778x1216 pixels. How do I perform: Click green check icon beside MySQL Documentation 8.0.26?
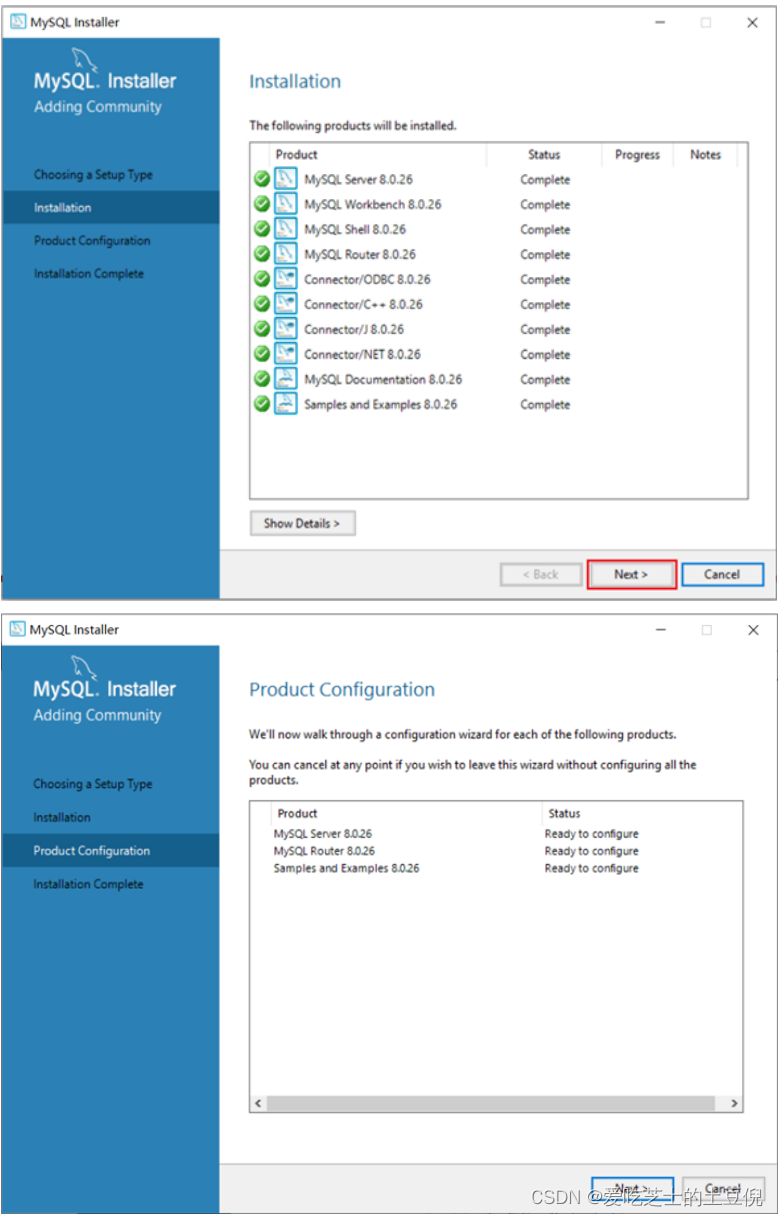click(x=262, y=379)
